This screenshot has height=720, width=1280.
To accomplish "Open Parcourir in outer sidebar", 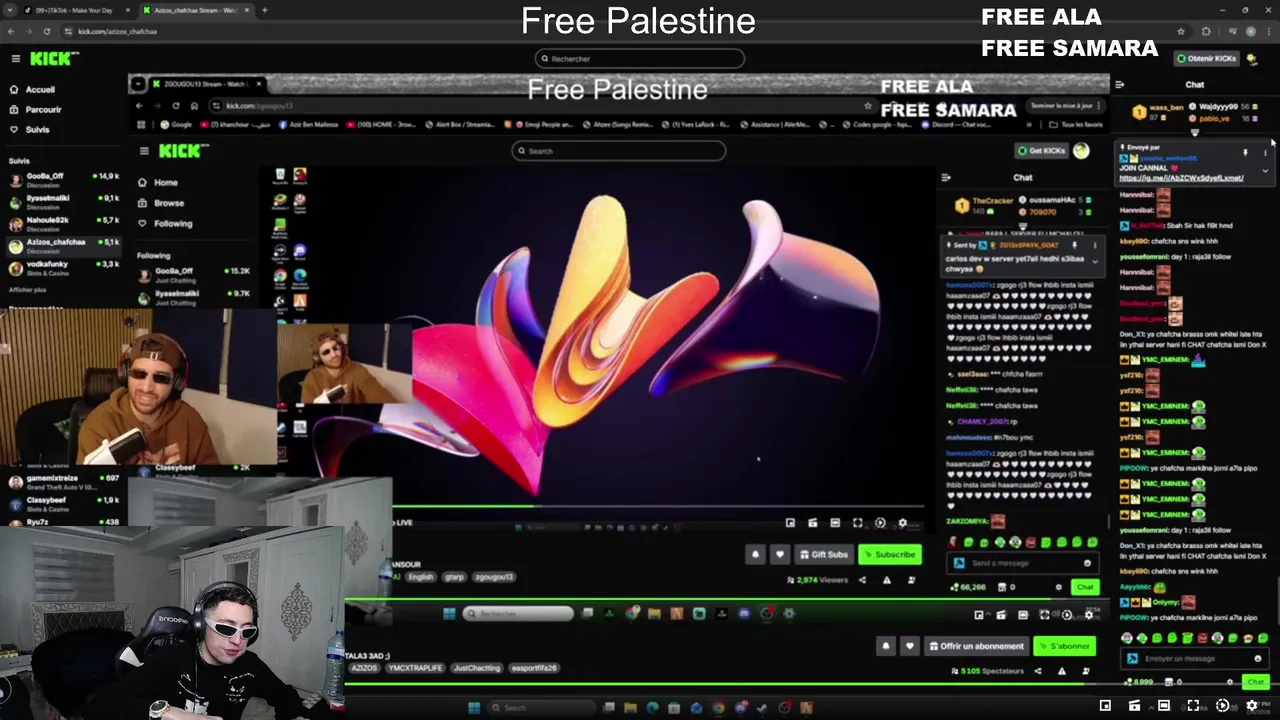I will 43,109.
